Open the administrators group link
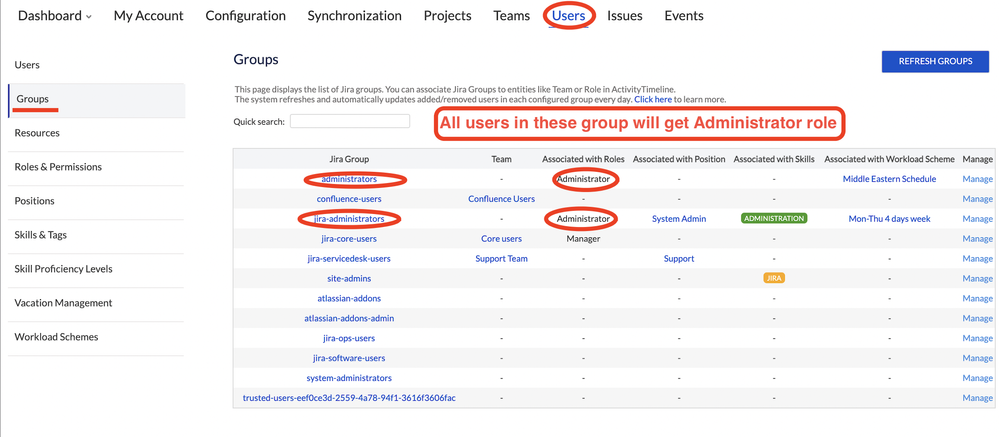999x437 pixels. tap(349, 179)
